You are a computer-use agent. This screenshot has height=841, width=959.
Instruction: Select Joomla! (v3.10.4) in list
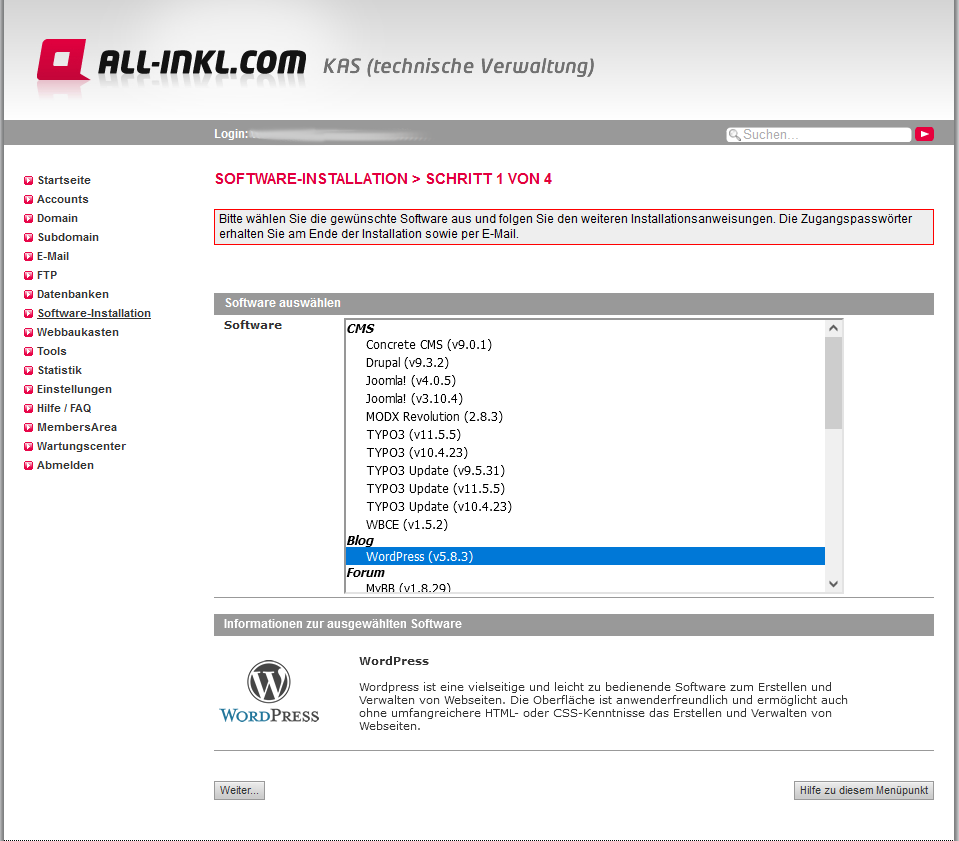tap(585, 399)
